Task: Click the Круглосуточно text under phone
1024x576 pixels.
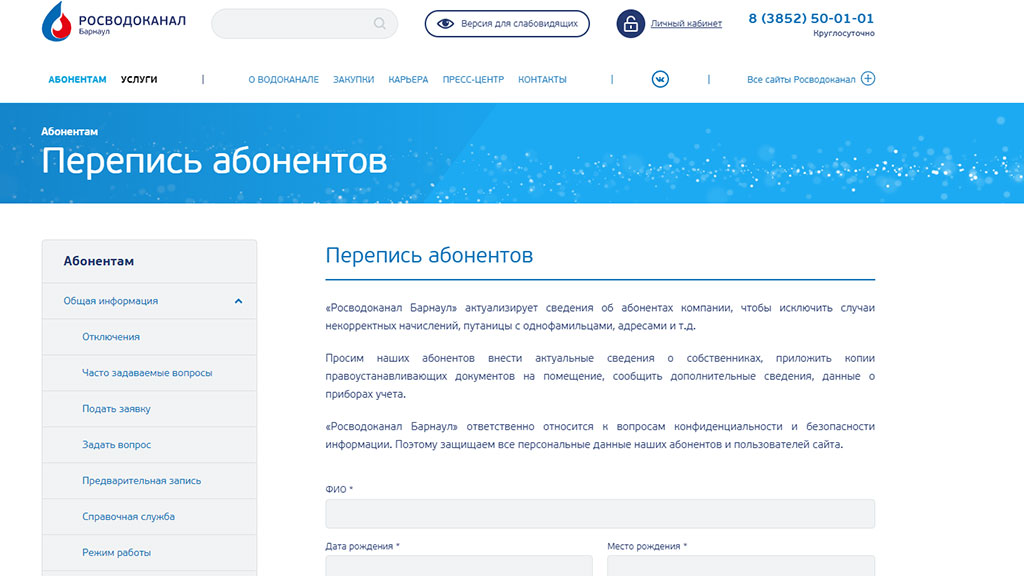Action: pyautogui.click(x=844, y=33)
